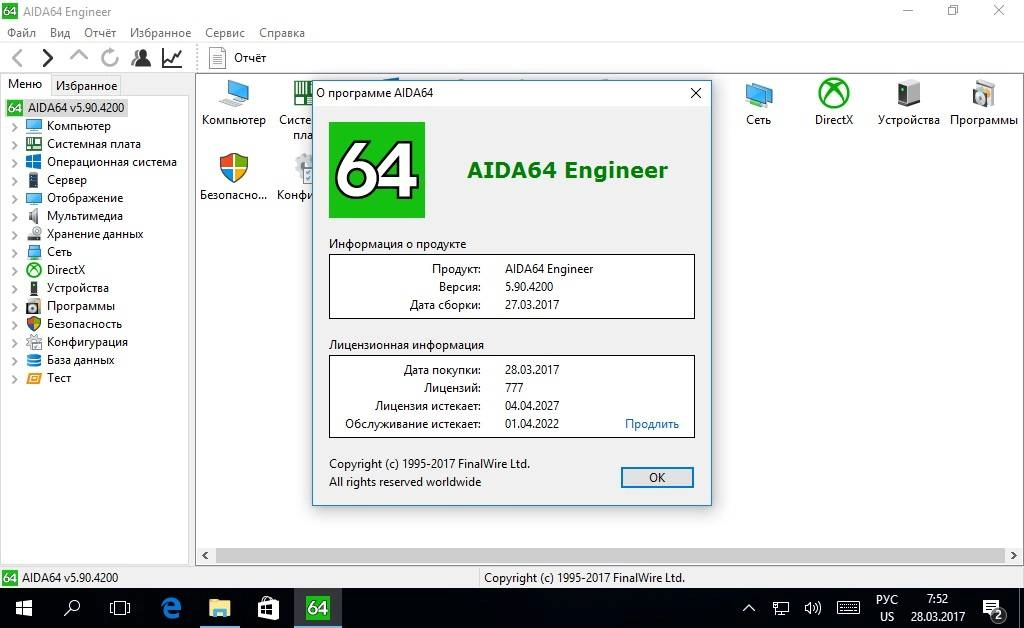Click the Forward navigation arrow
This screenshot has width=1024, height=628.
click(x=47, y=58)
